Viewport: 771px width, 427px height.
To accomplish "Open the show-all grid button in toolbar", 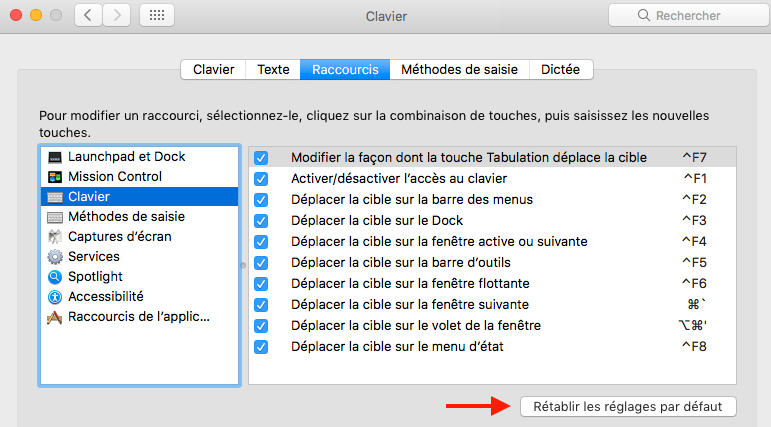I will [157, 16].
